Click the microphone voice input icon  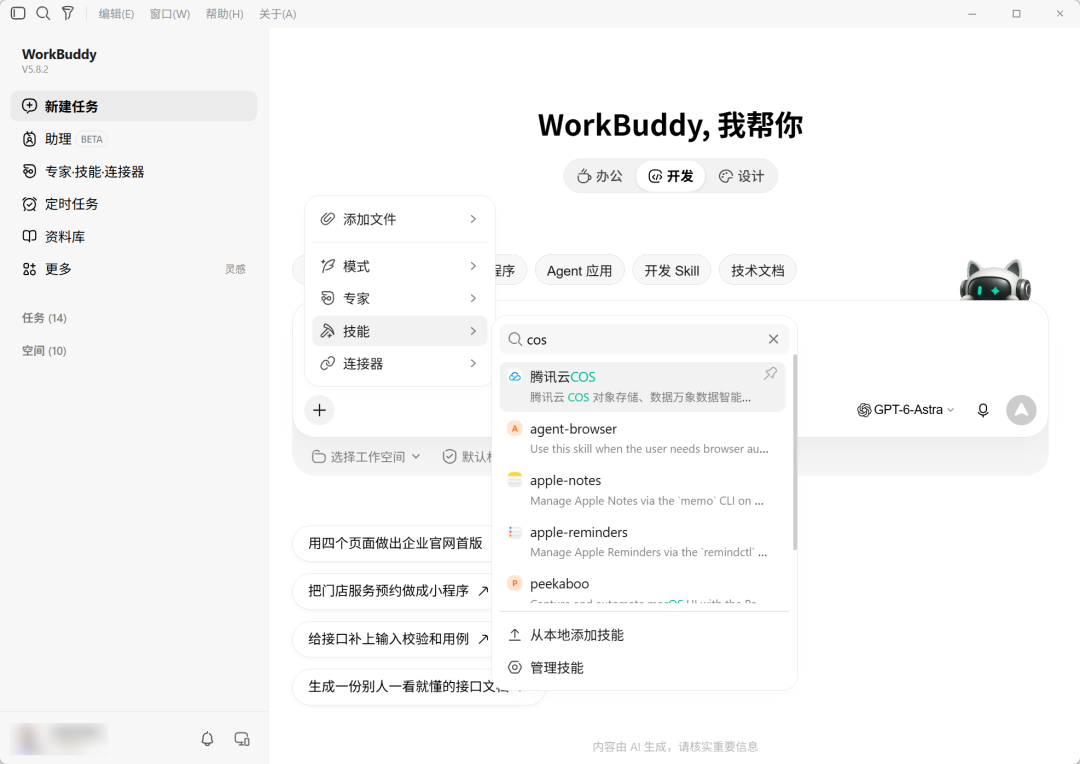pos(983,411)
